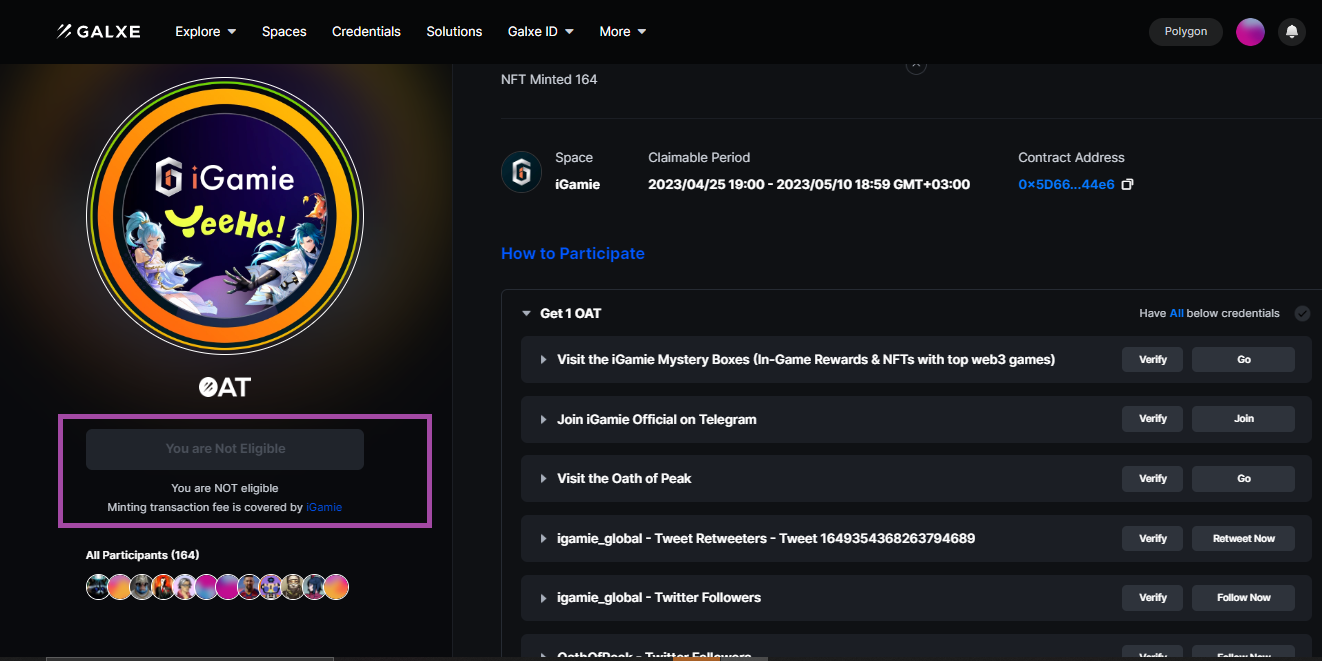Click Join for the Telegram task
This screenshot has height=661, width=1322.
click(x=1243, y=419)
